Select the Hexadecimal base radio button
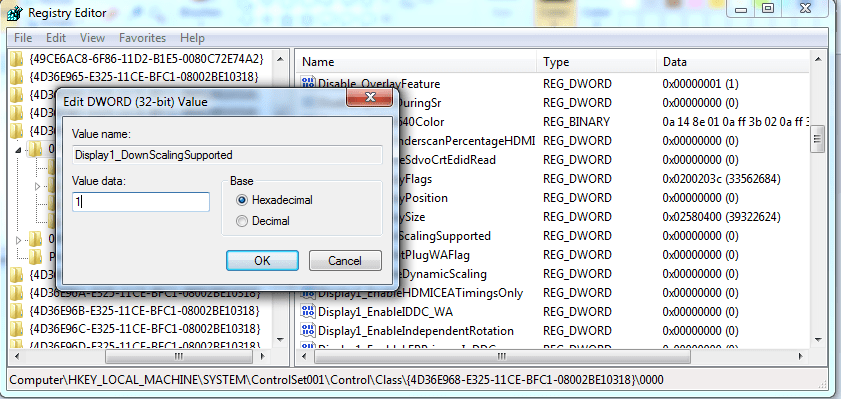841x399 pixels. coord(242,200)
